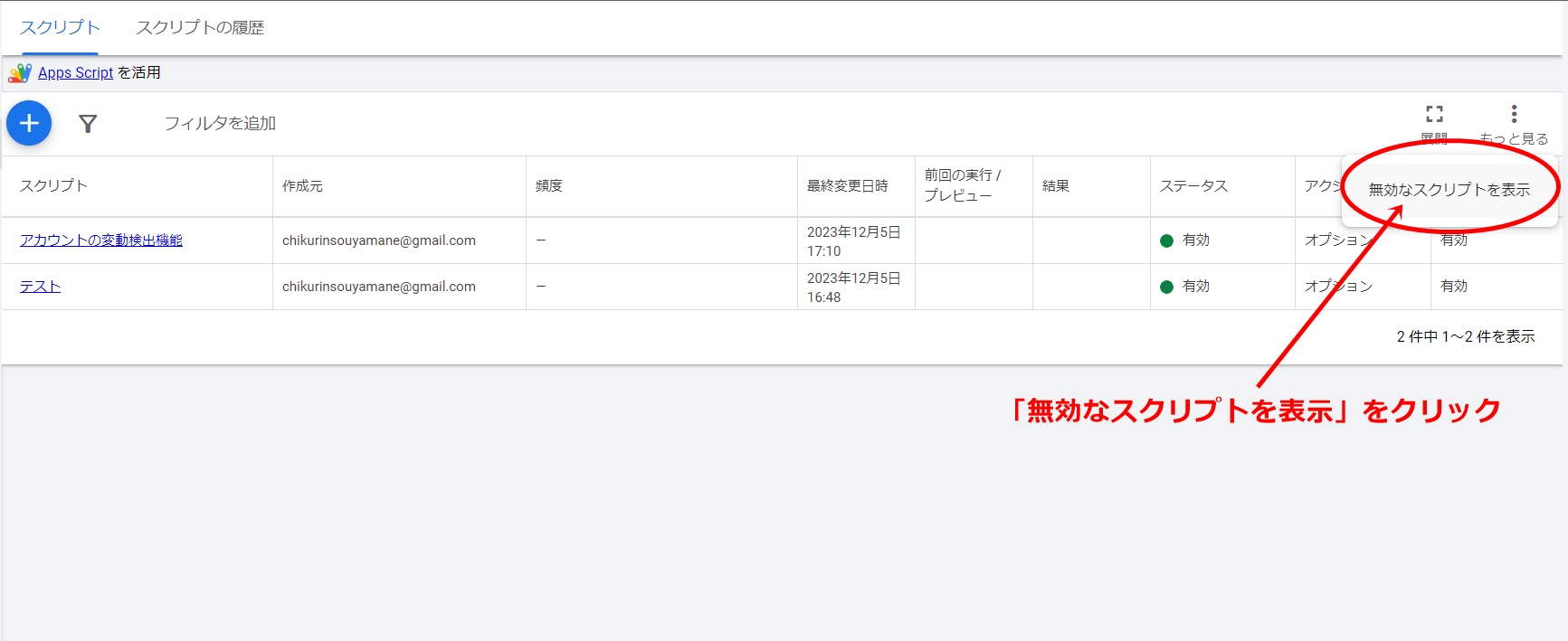Click the 作成元 column header
This screenshot has width=1568, height=641.
pyautogui.click(x=302, y=186)
